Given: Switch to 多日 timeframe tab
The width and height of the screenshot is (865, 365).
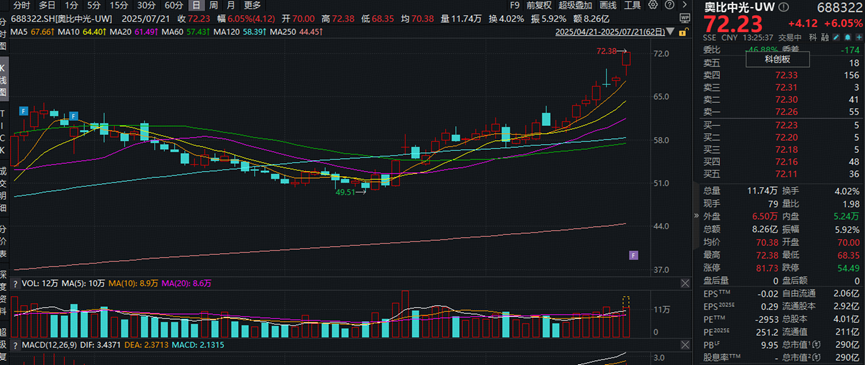Looking at the screenshot, I should coord(47,6).
